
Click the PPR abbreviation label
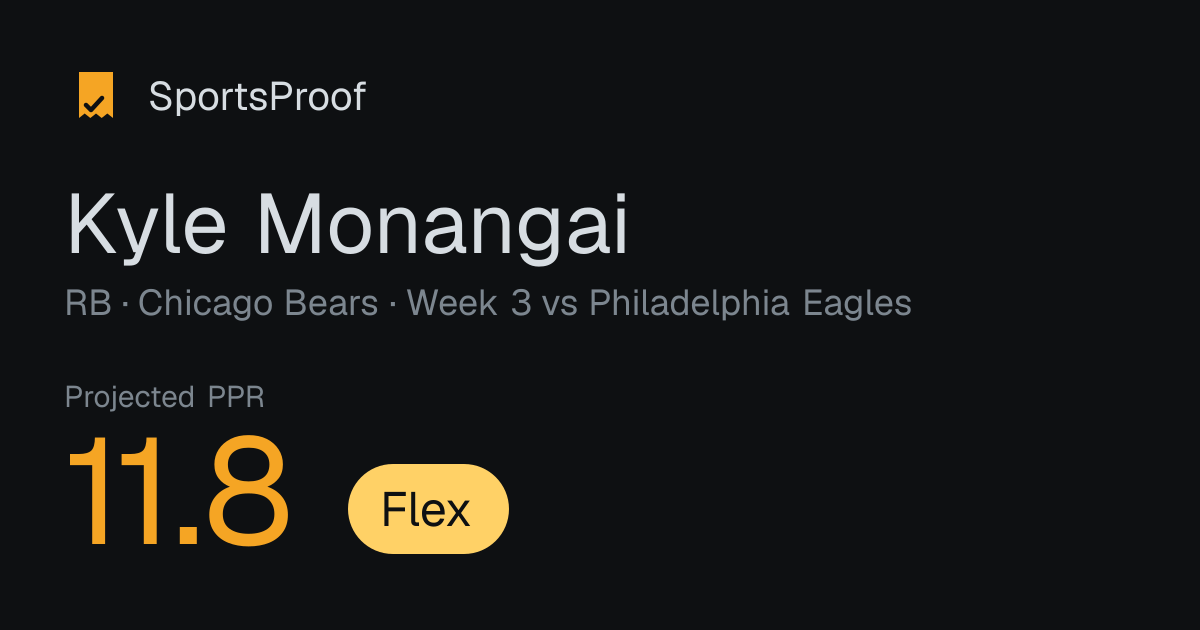pyautogui.click(x=236, y=397)
